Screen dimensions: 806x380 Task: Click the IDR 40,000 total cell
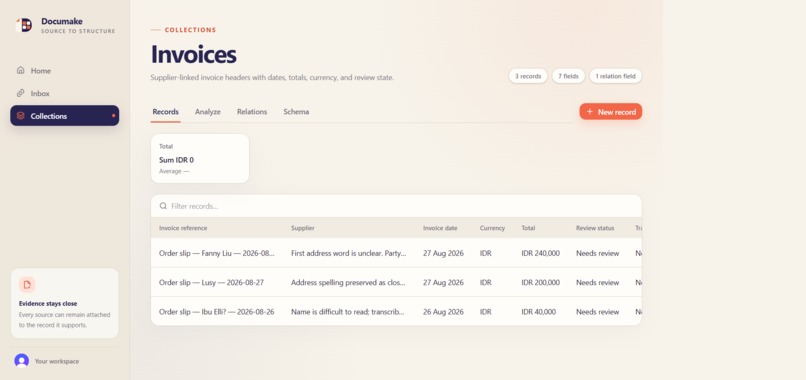tap(538, 312)
